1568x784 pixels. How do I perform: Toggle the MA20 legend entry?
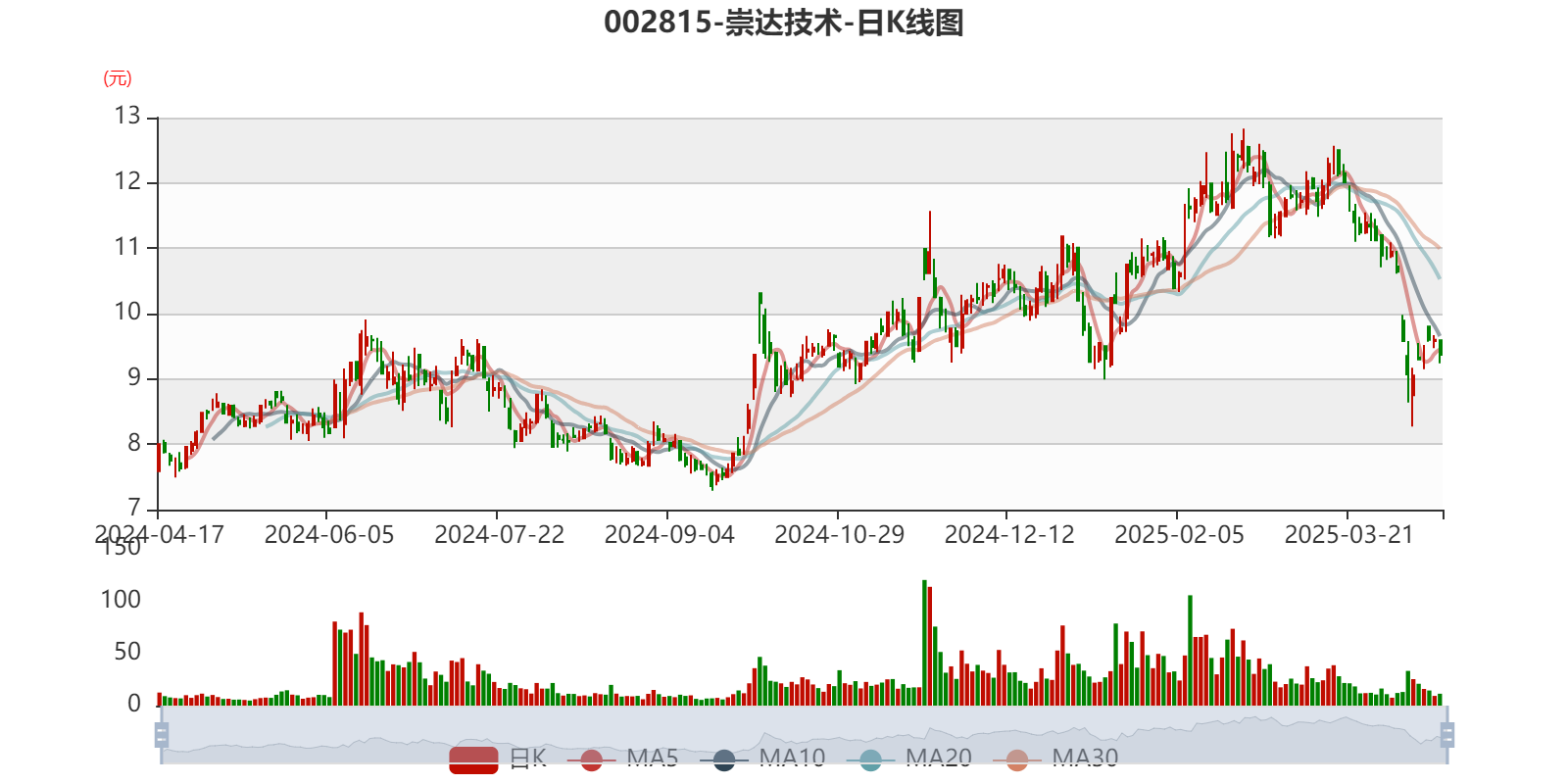(909, 759)
